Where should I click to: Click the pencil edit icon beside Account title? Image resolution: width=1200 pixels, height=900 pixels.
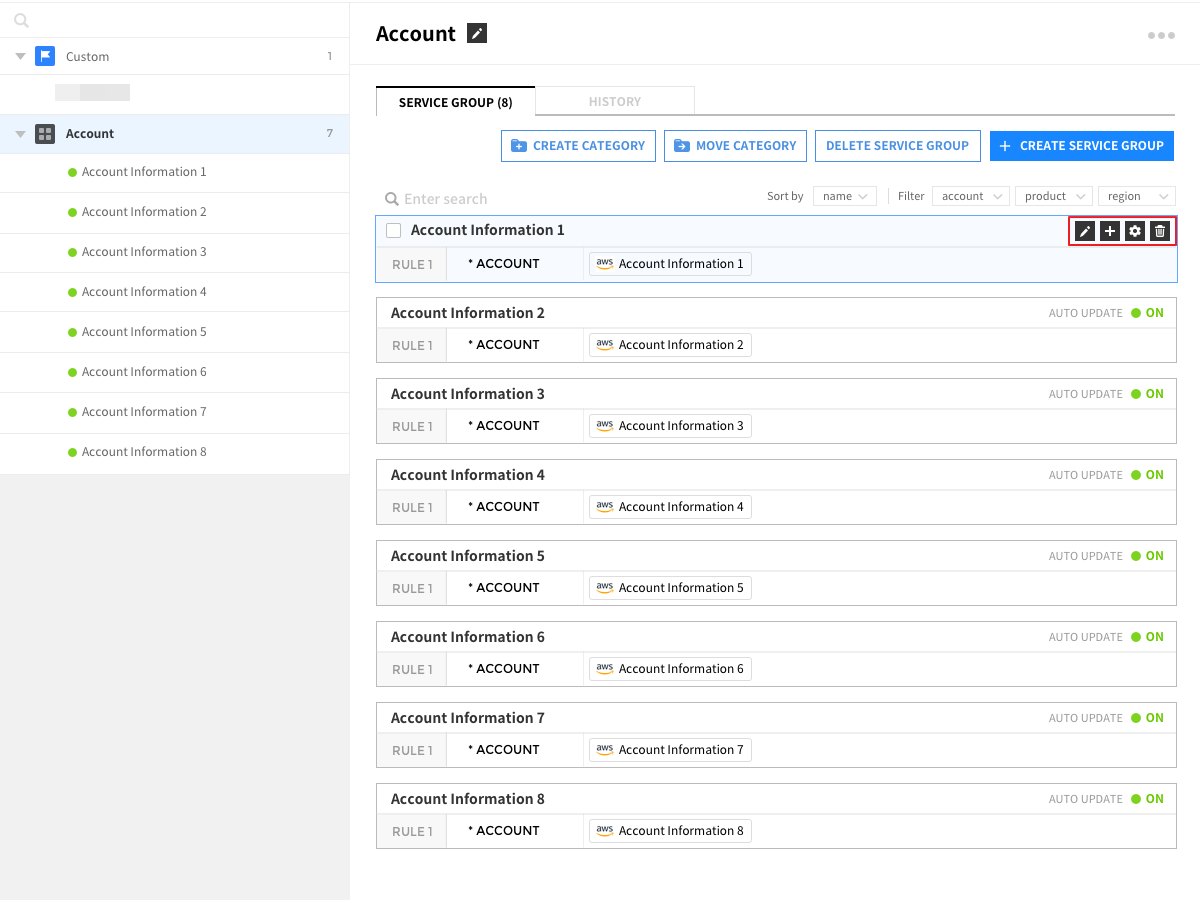[477, 34]
